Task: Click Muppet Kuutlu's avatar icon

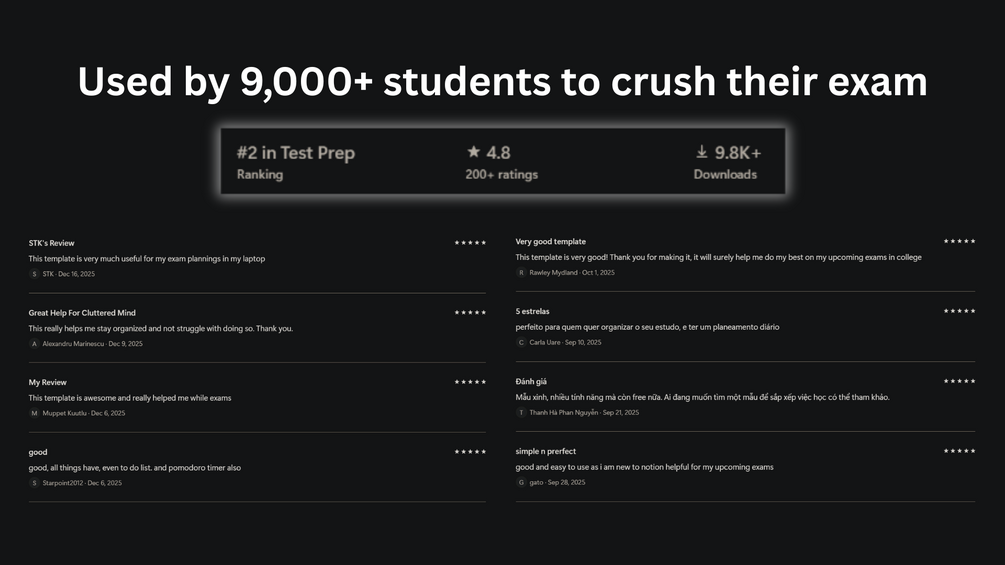Action: pos(34,413)
